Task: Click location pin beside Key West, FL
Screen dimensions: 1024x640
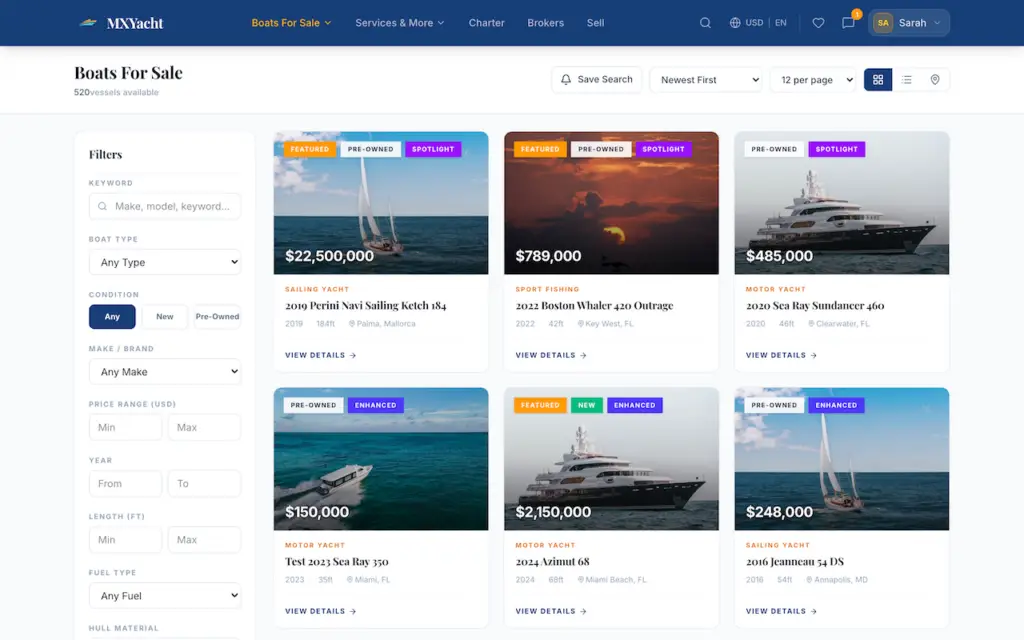Action: [581, 324]
